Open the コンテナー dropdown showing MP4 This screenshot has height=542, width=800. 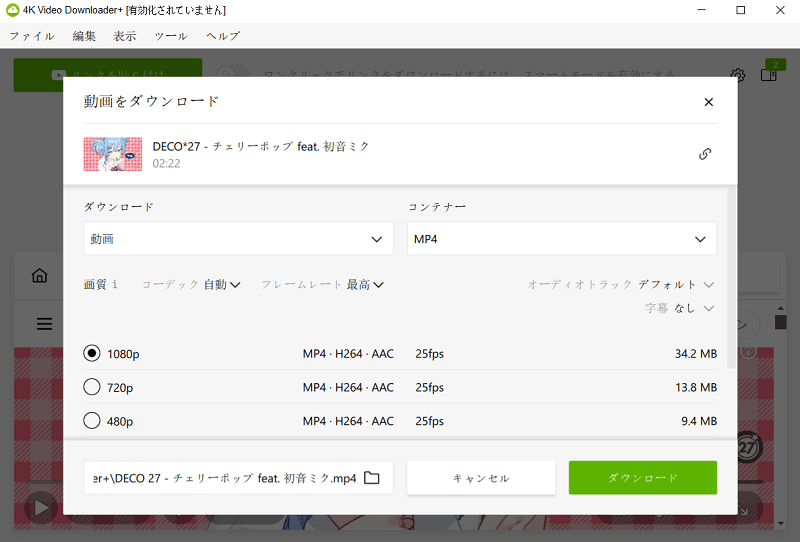pos(562,238)
